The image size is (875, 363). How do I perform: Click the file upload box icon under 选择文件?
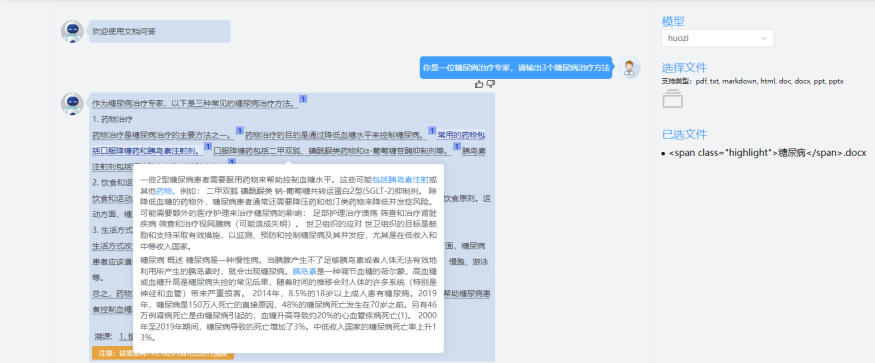point(672,98)
